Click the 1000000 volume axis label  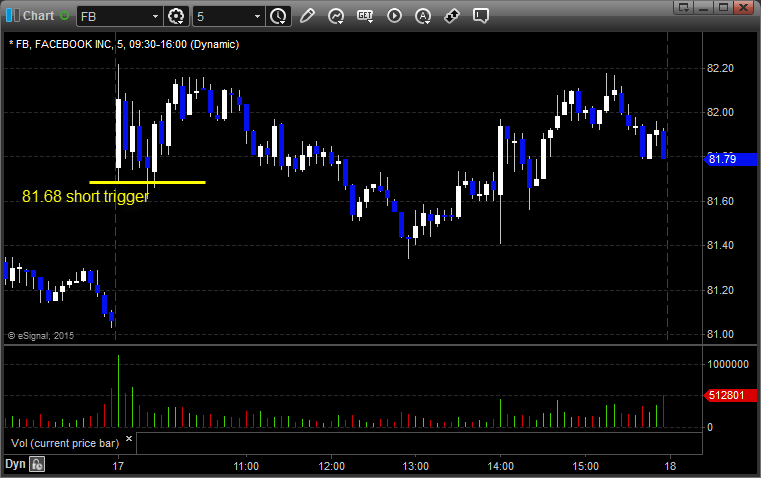click(x=728, y=364)
